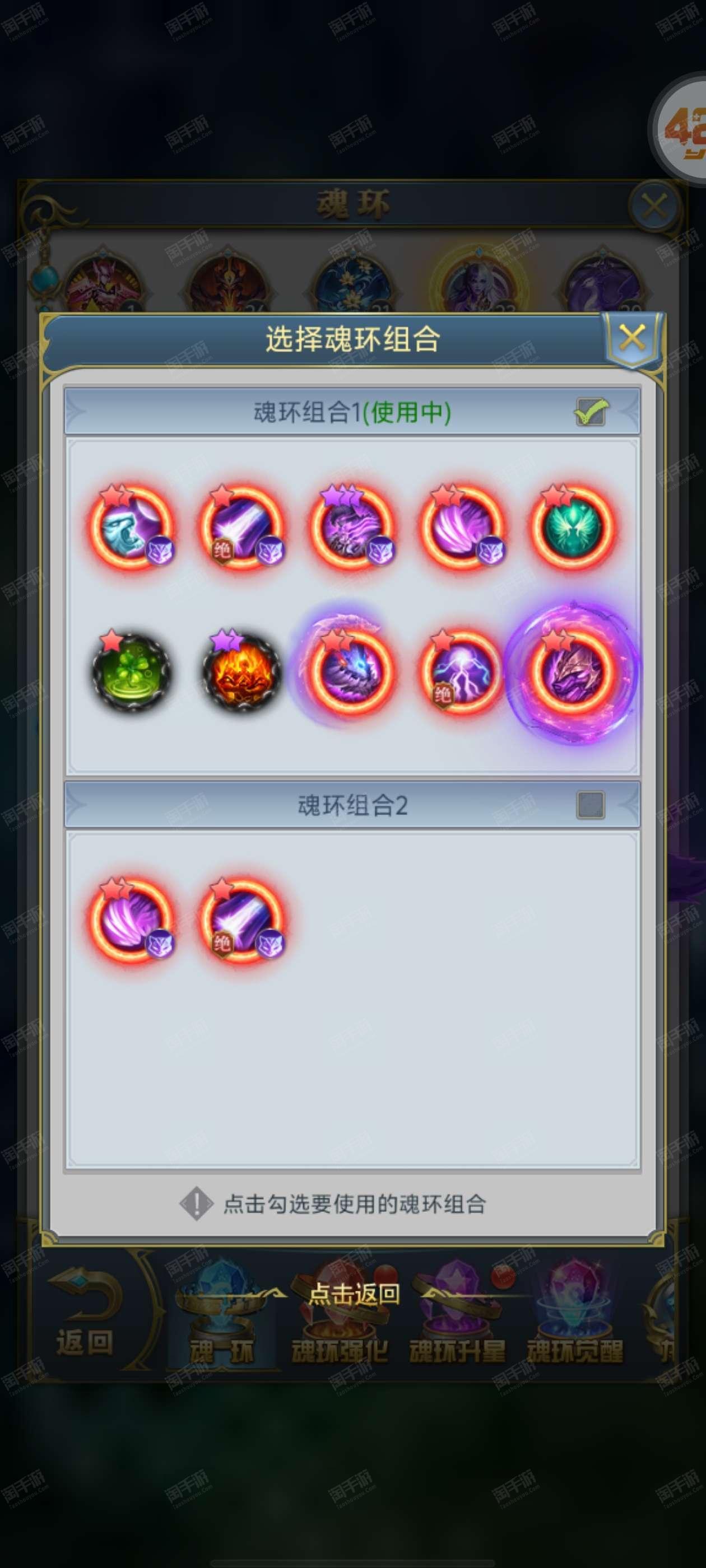This screenshot has width=706, height=1568.
Task: Tap the purple beam ring in combination 2
Action: pyautogui.click(x=242, y=920)
